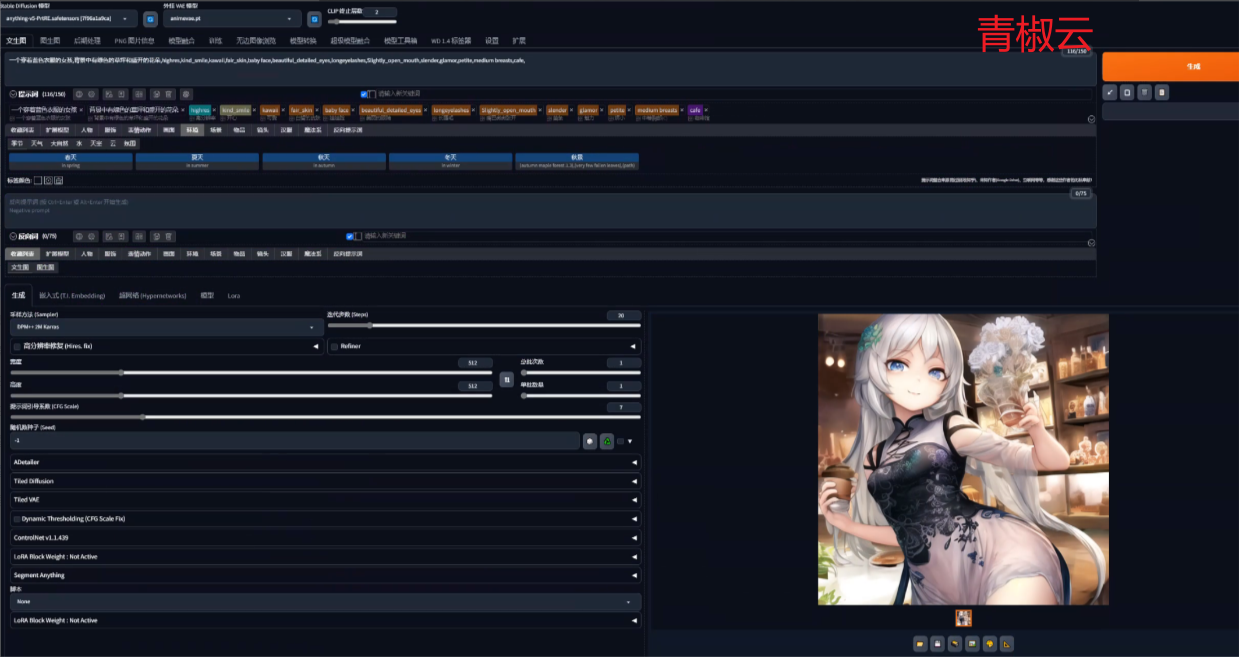1239x657 pixels.
Task: Expand the Tiled Diffusion section
Action: pyautogui.click(x=325, y=481)
